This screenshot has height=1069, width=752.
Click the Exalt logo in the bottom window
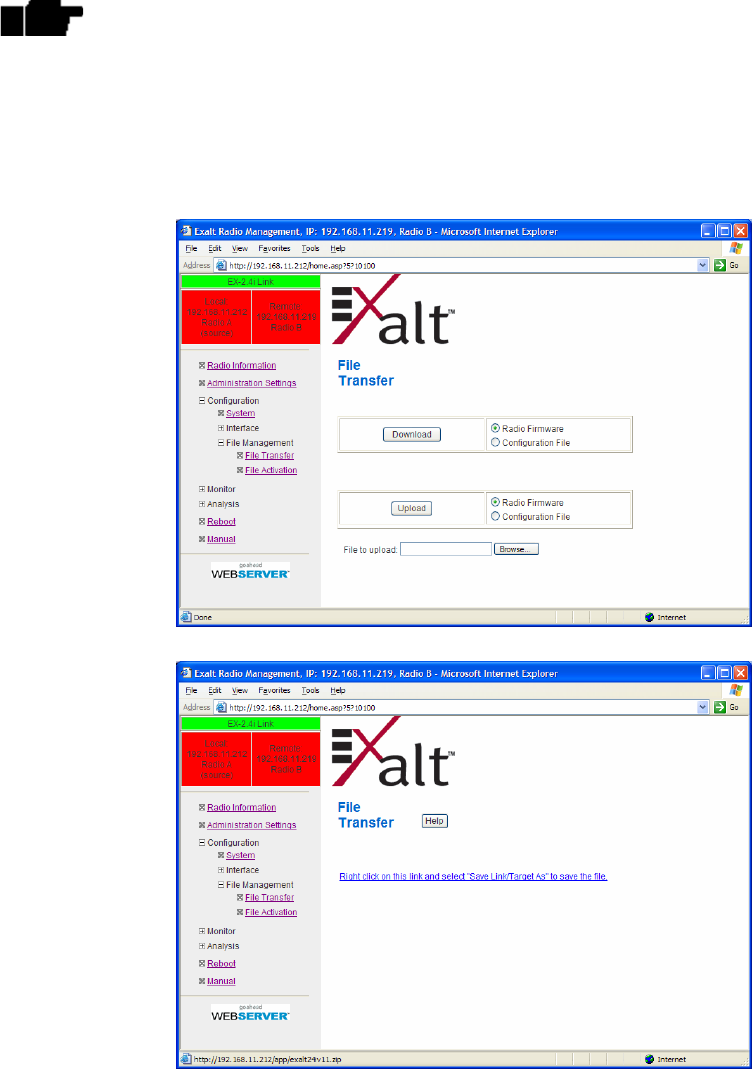(x=393, y=752)
